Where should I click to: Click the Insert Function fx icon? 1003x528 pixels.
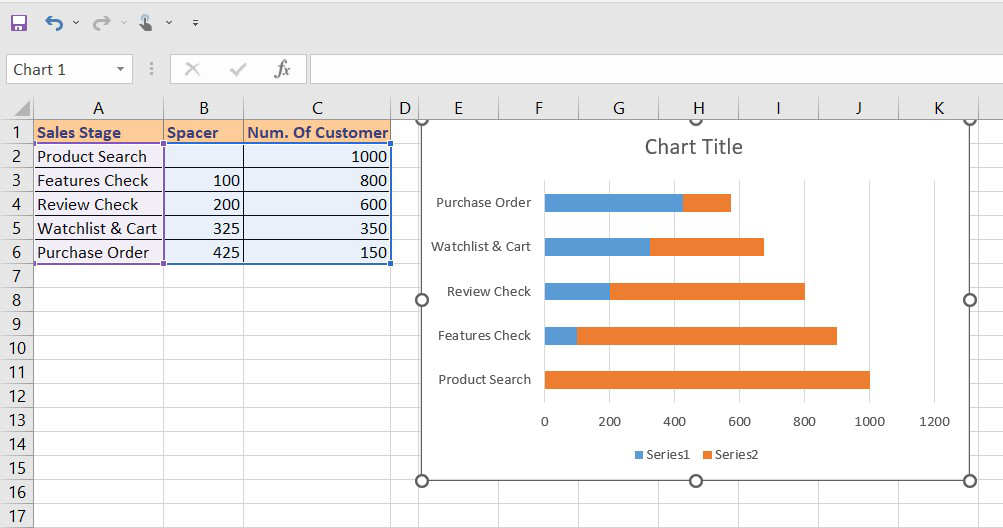283,69
